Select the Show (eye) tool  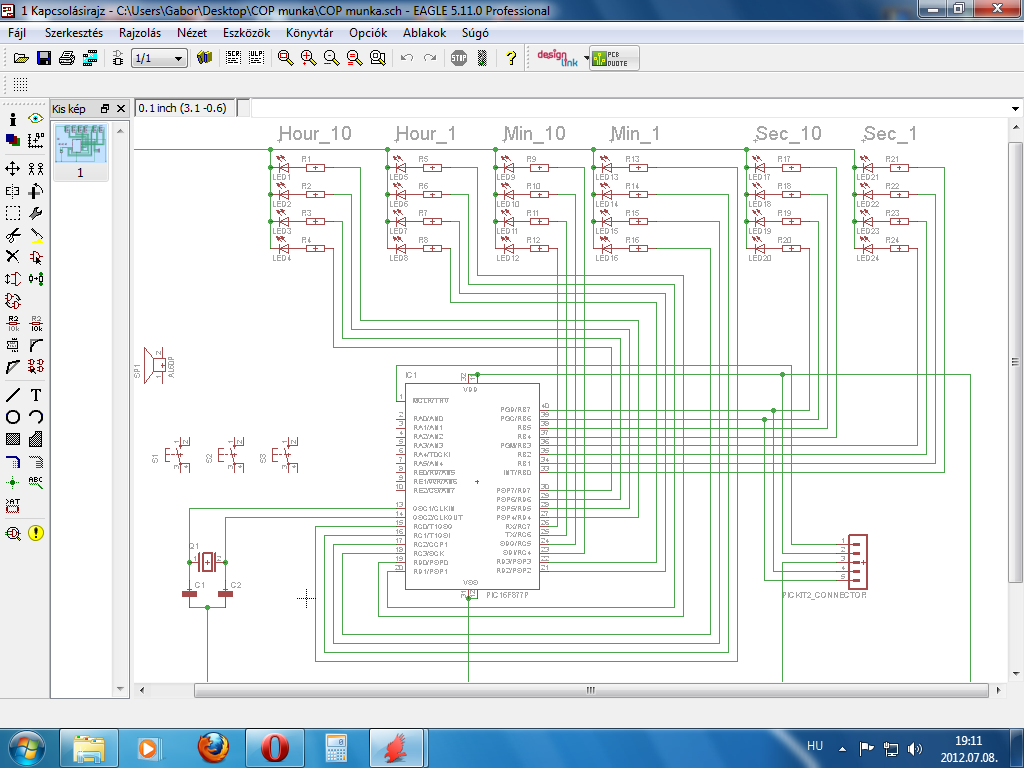pos(36,119)
